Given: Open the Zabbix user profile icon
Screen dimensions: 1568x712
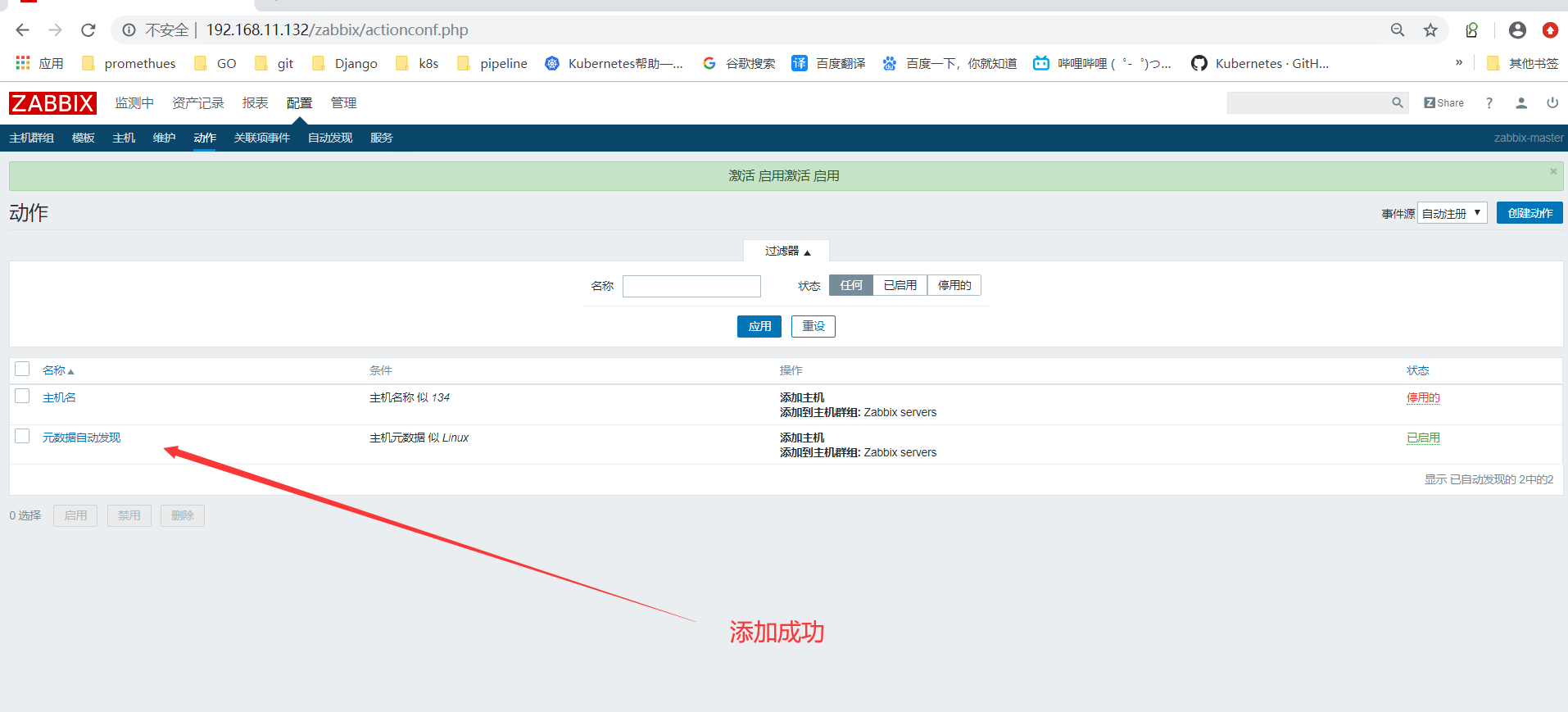Looking at the screenshot, I should pos(1521,102).
